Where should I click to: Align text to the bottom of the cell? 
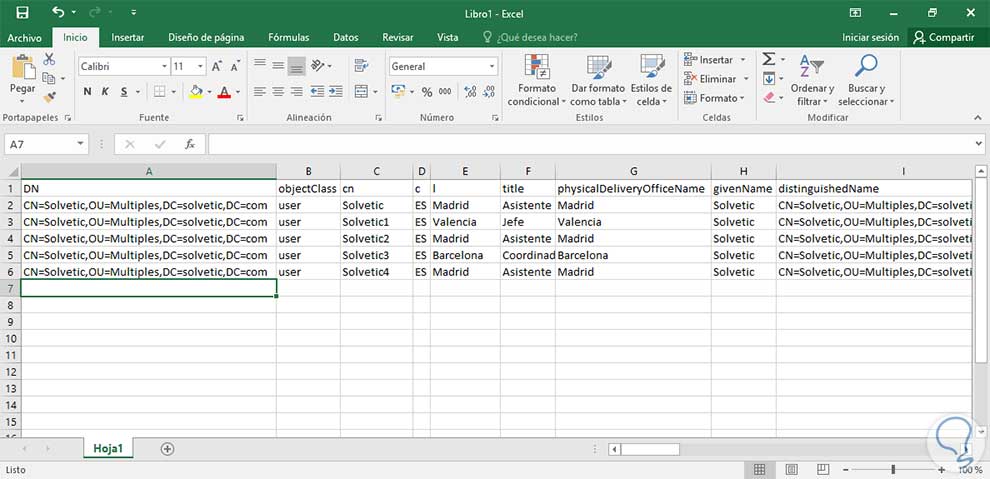pos(297,66)
